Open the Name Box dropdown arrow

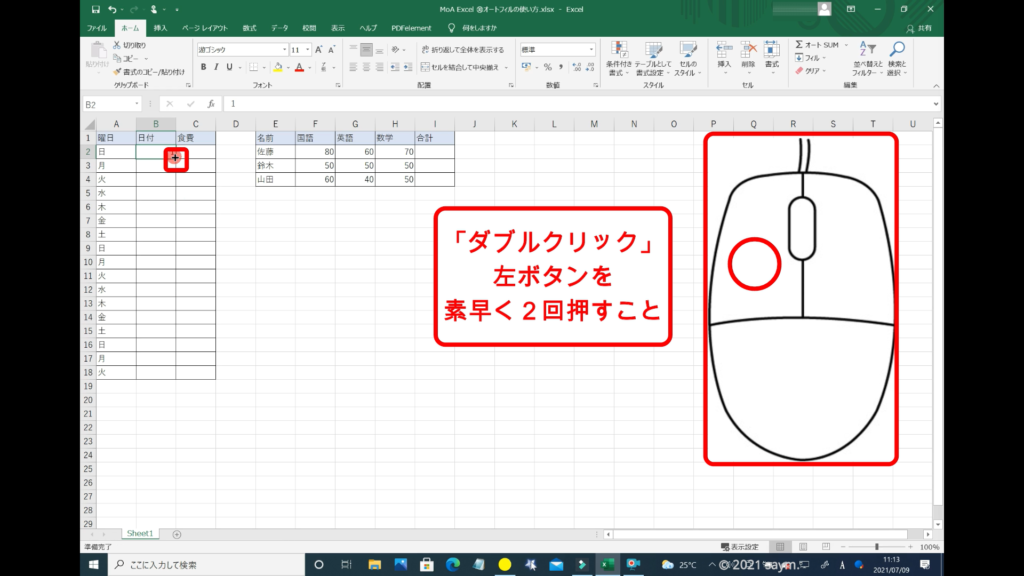pos(137,103)
